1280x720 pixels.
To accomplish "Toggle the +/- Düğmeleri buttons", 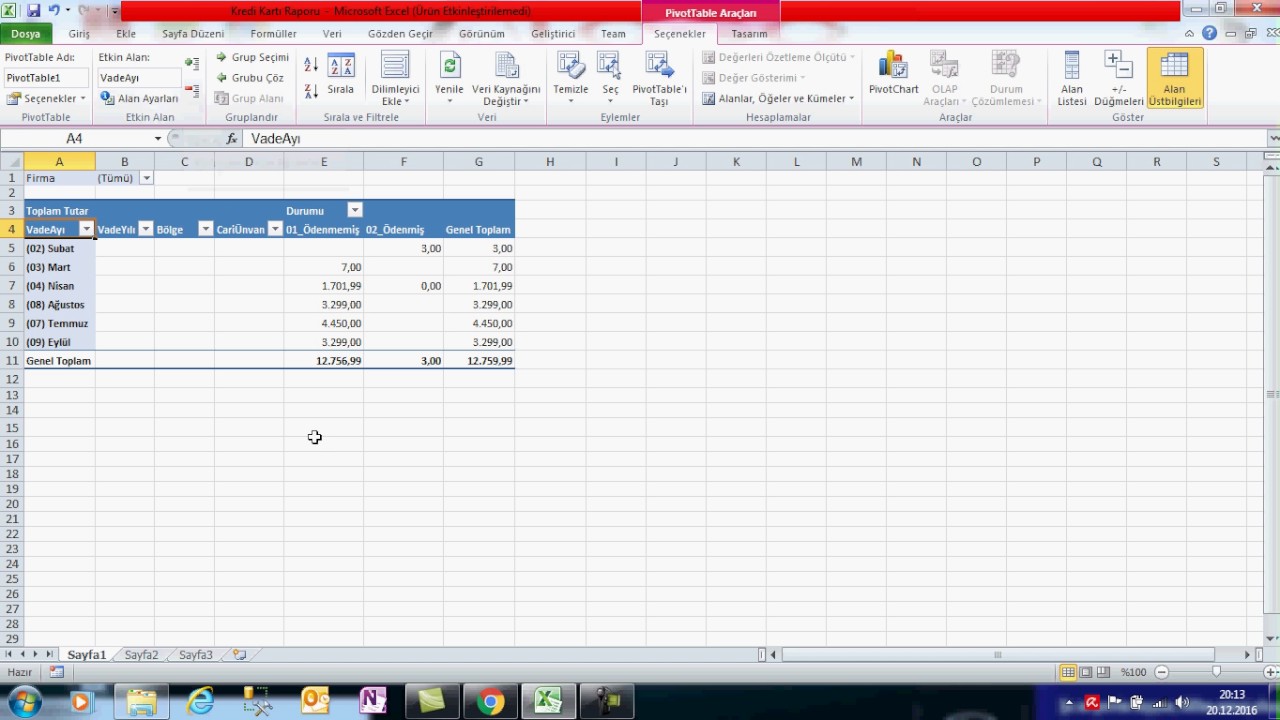I will coord(1118,79).
